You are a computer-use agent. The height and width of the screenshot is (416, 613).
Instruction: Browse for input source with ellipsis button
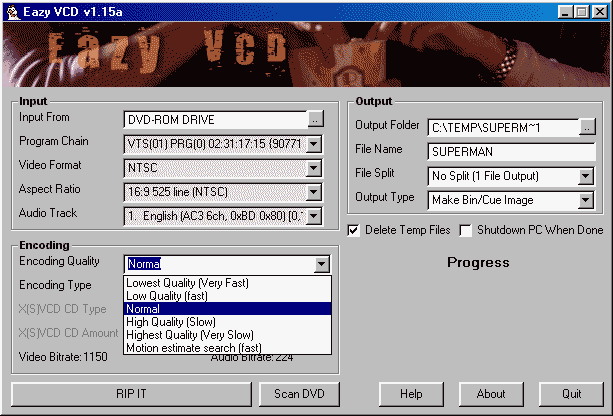tap(315, 120)
